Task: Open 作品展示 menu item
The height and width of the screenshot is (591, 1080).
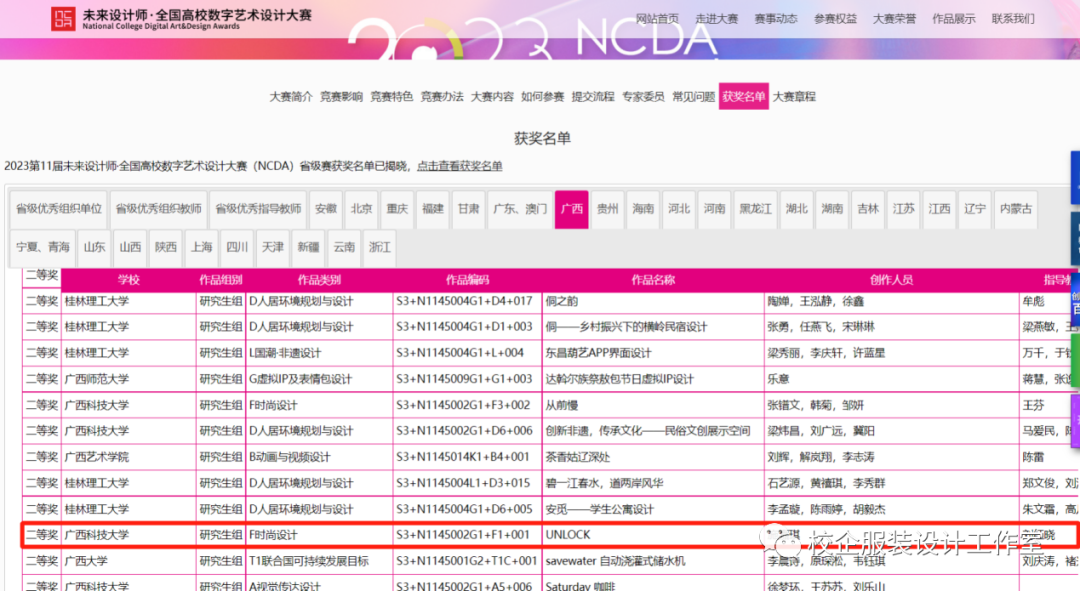Action: pyautogui.click(x=953, y=19)
